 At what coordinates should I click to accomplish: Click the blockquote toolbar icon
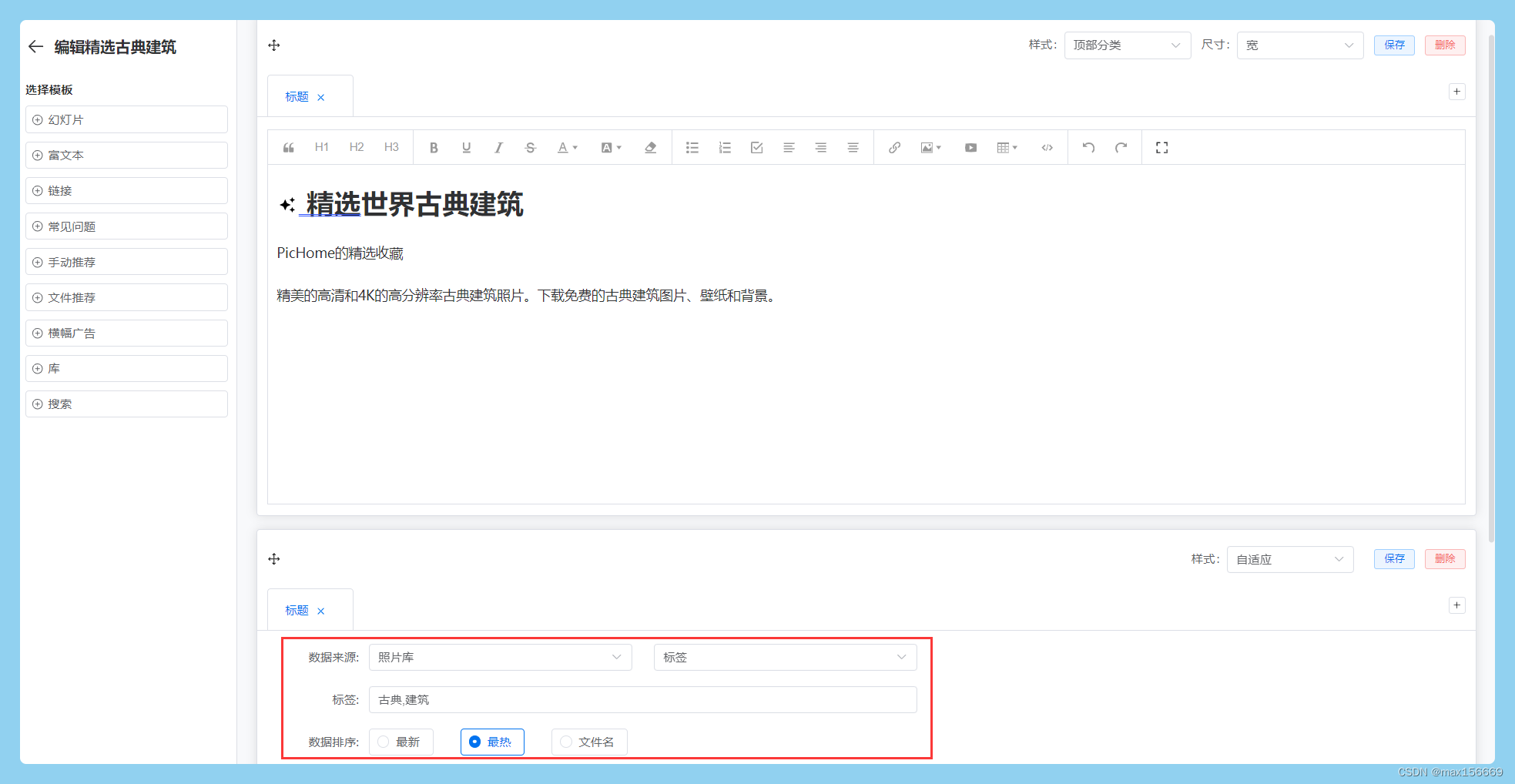point(289,148)
